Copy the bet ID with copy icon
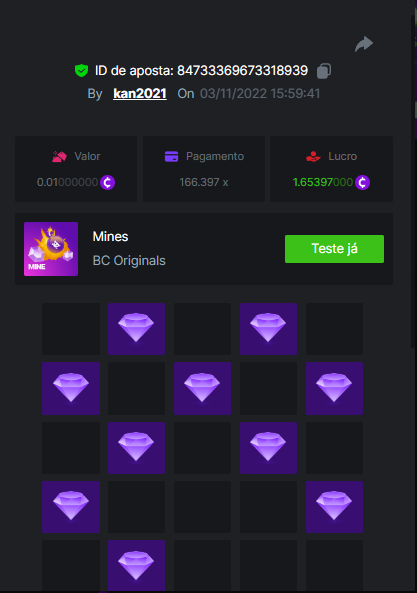This screenshot has width=417, height=593. pyautogui.click(x=324, y=71)
